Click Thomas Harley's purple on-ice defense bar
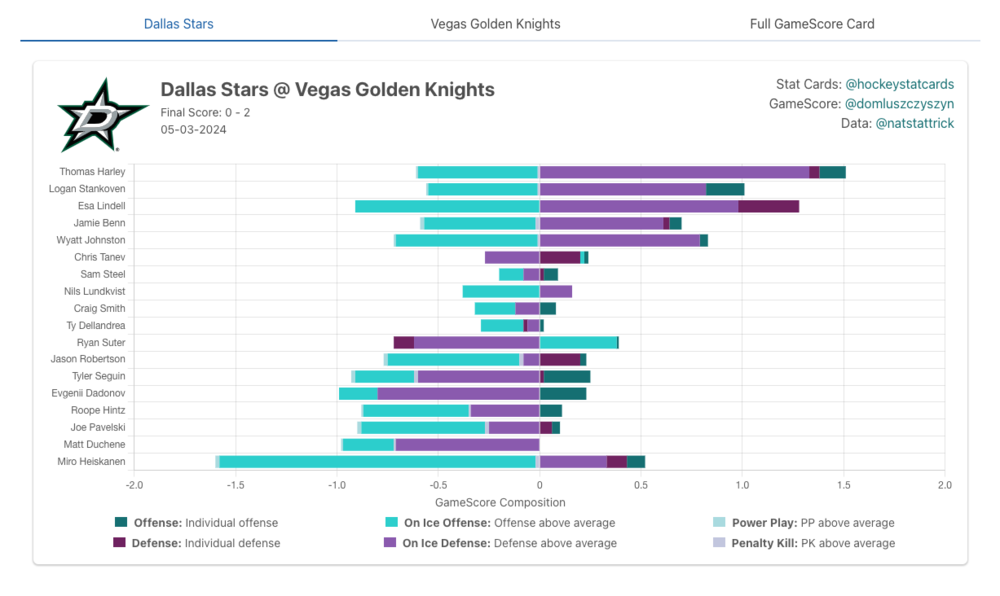Viewport: 1000px width, 596px height. point(674,172)
